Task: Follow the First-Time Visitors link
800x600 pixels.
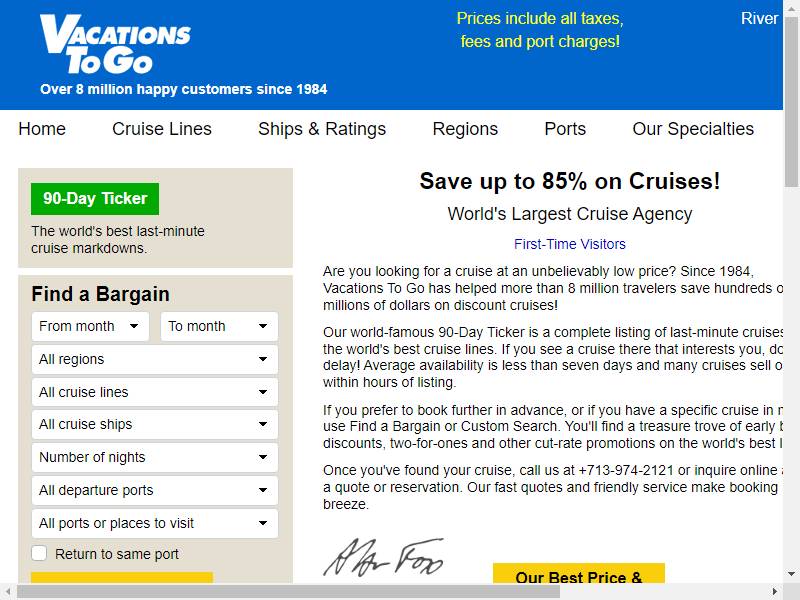Action: pos(569,244)
